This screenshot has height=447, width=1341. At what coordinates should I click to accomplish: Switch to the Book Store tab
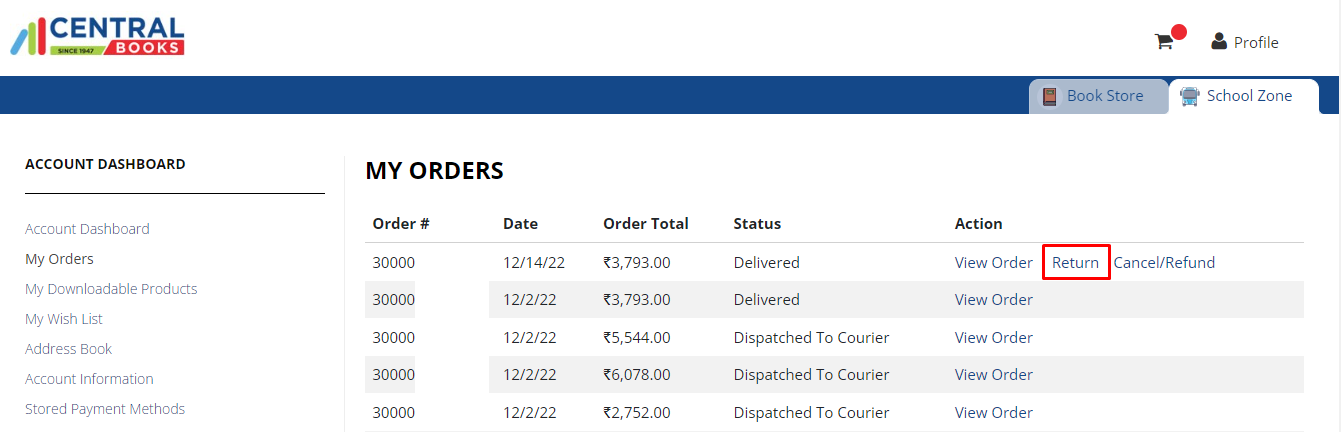coord(1104,96)
